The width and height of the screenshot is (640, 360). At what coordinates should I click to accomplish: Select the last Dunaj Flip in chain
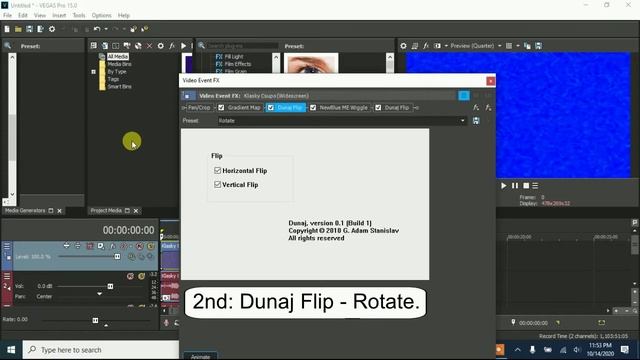(x=397, y=108)
